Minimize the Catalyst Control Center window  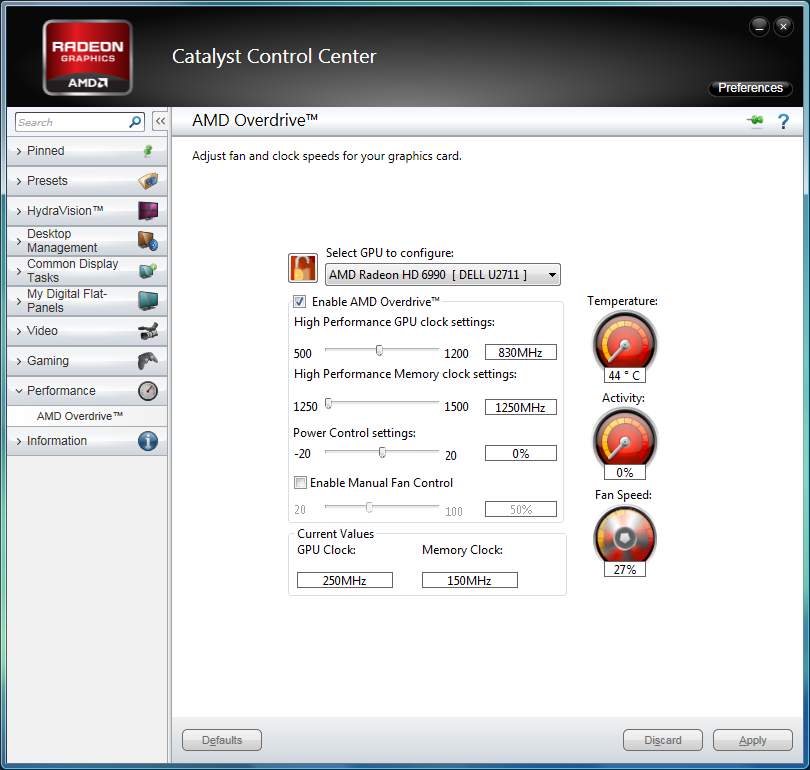759,26
